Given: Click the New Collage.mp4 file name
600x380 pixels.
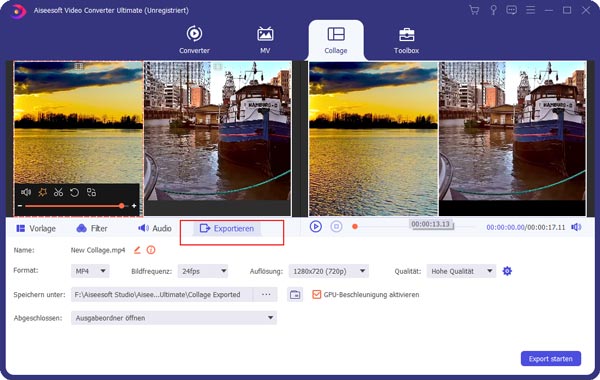Looking at the screenshot, I should pyautogui.click(x=98, y=250).
